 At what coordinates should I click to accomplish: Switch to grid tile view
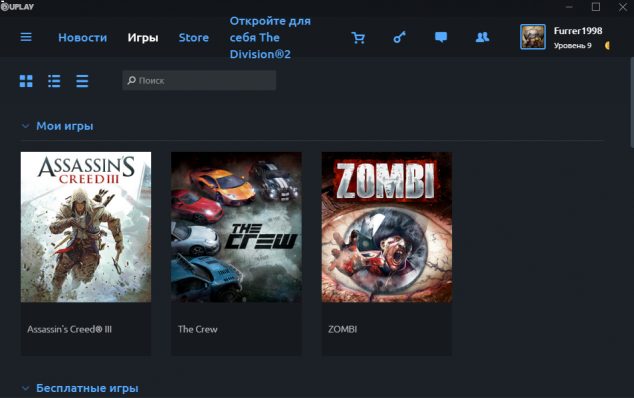[26, 81]
